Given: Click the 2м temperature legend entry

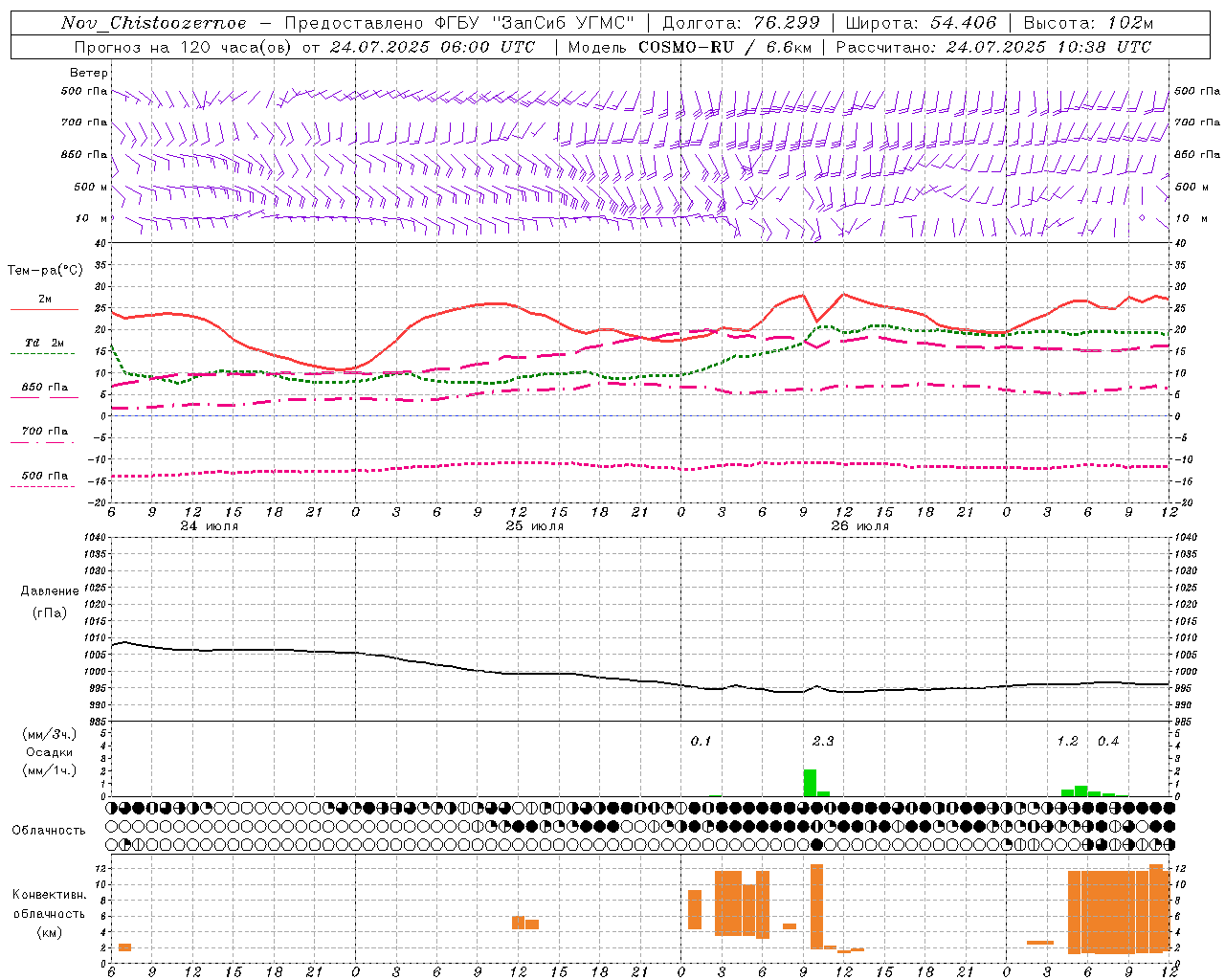Looking at the screenshot, I should point(45,300).
